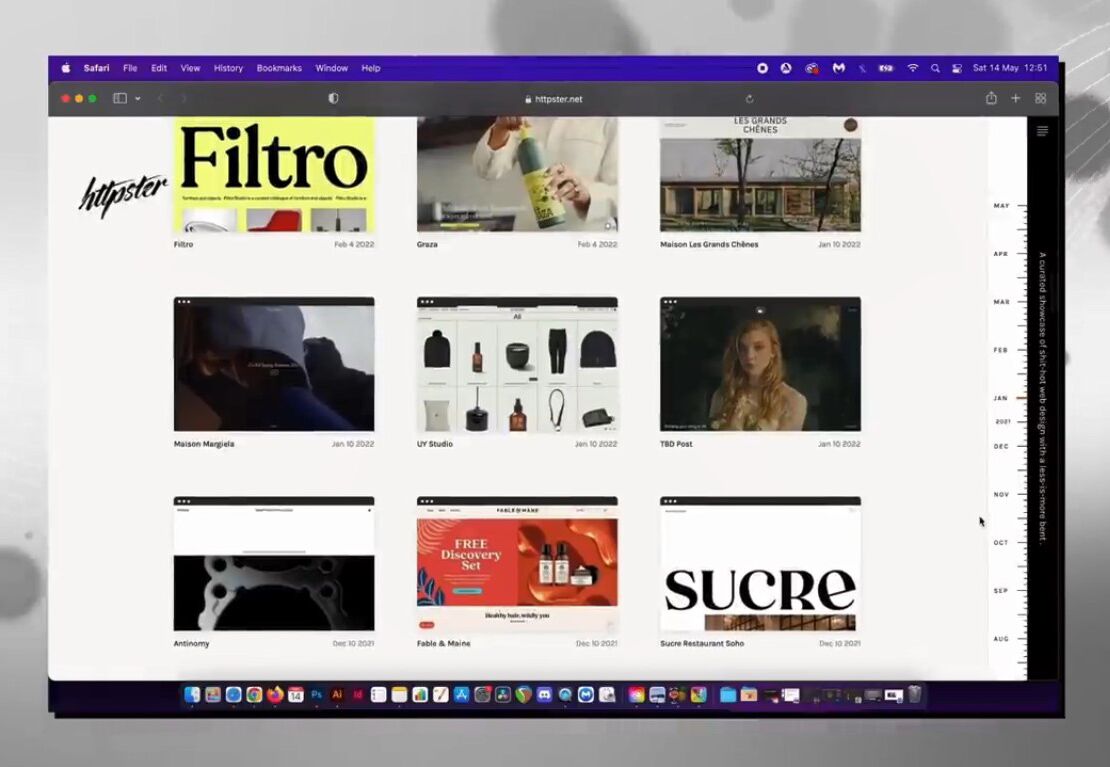Open a new tab with plus icon
The height and width of the screenshot is (767, 1110).
pyautogui.click(x=1016, y=99)
